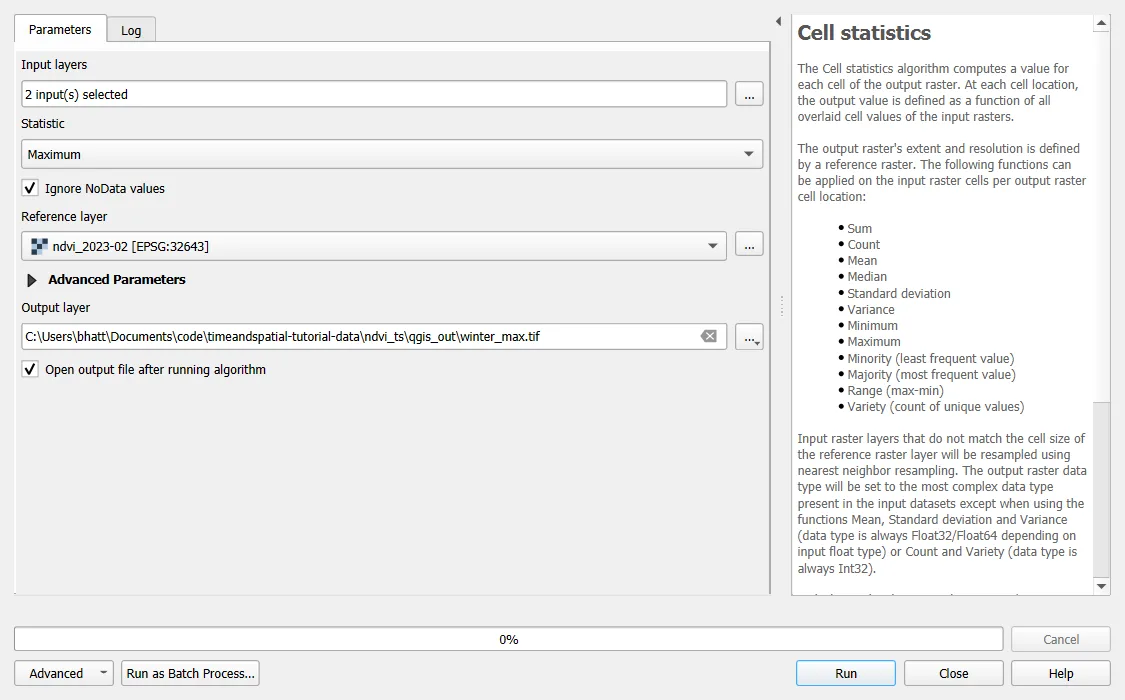
Task: Click 'Variance' in the function list
Action: click(870, 310)
